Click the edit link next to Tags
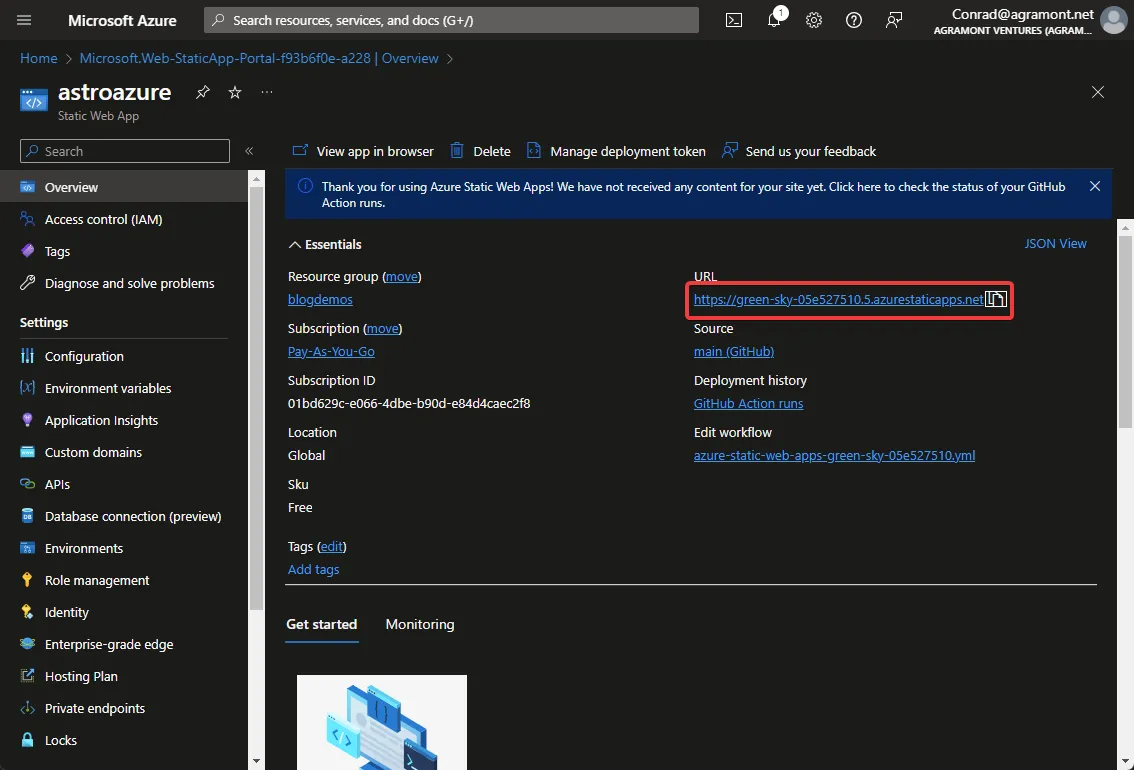This screenshot has width=1134, height=770. coord(332,547)
